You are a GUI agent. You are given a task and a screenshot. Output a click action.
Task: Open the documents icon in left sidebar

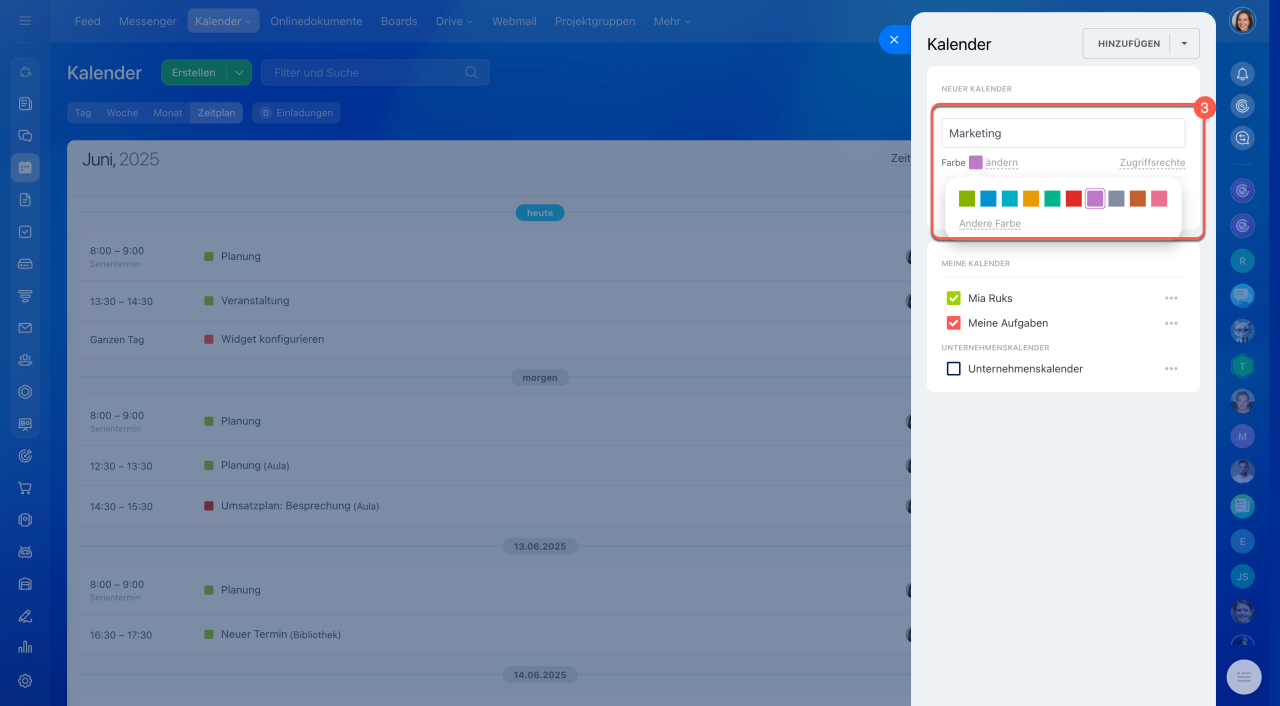[x=25, y=200]
